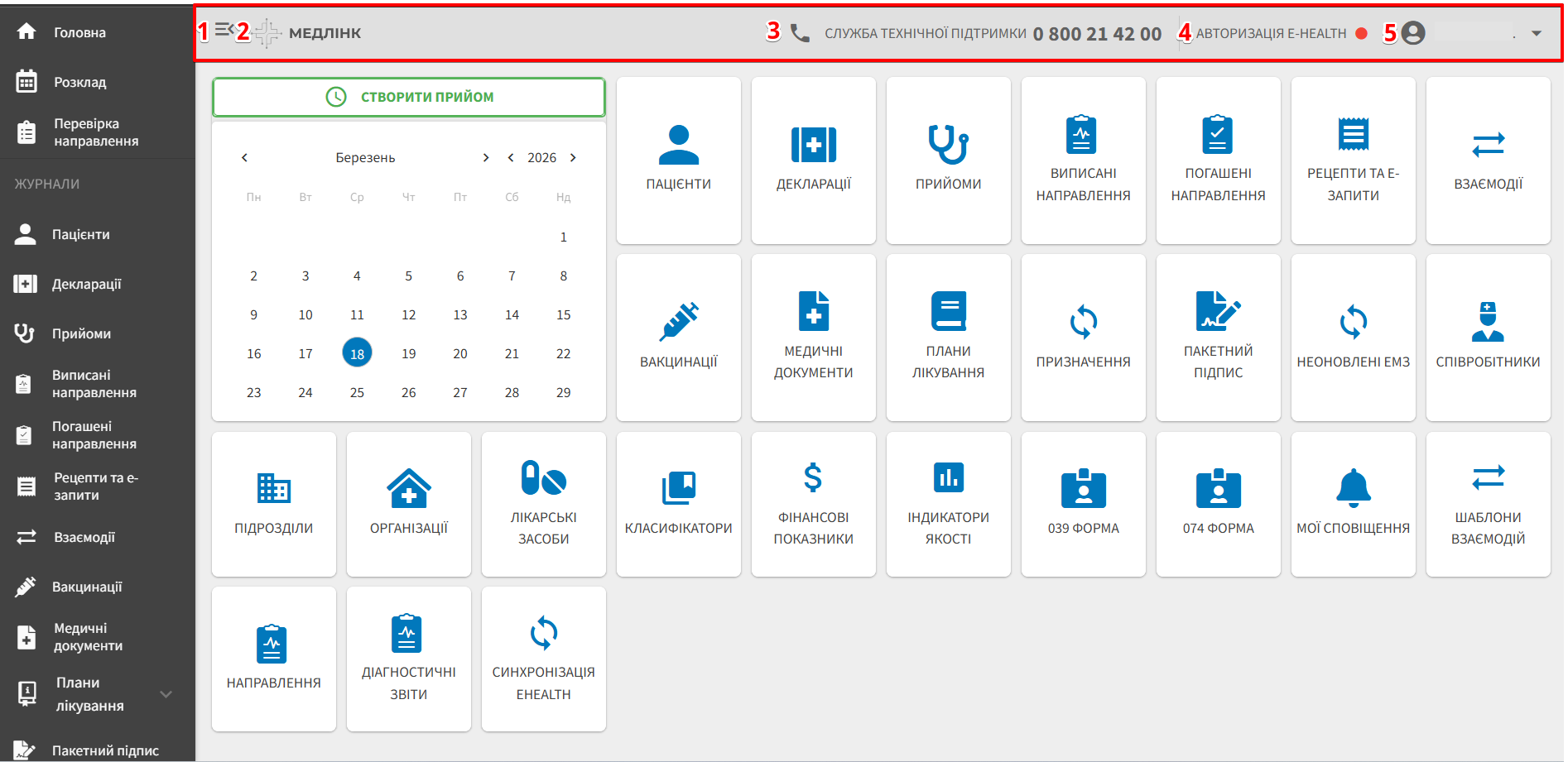The width and height of the screenshot is (1568, 762).
Task: Open the Співробітники doctor tile
Action: 1488,338
